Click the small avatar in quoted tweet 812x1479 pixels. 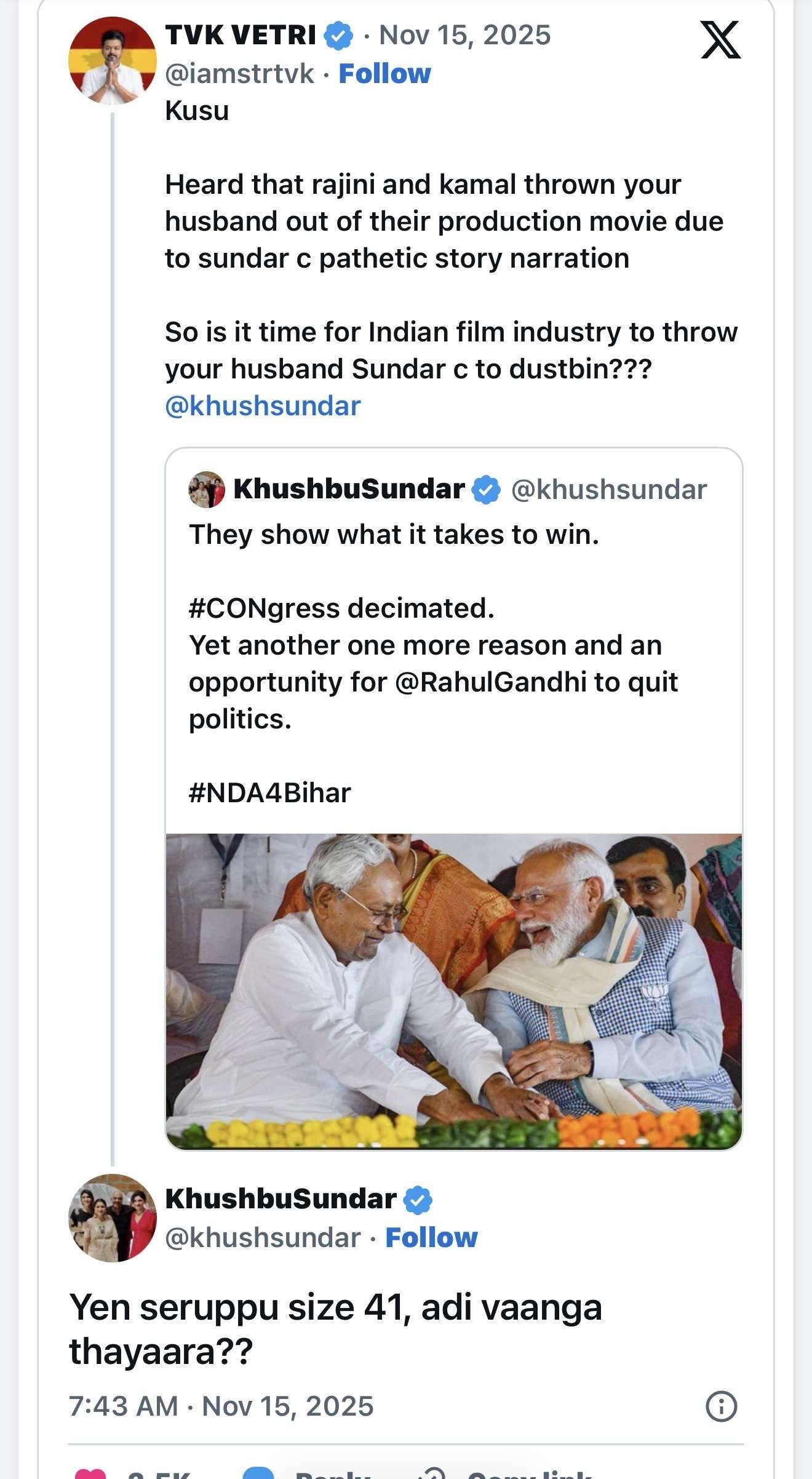point(207,490)
